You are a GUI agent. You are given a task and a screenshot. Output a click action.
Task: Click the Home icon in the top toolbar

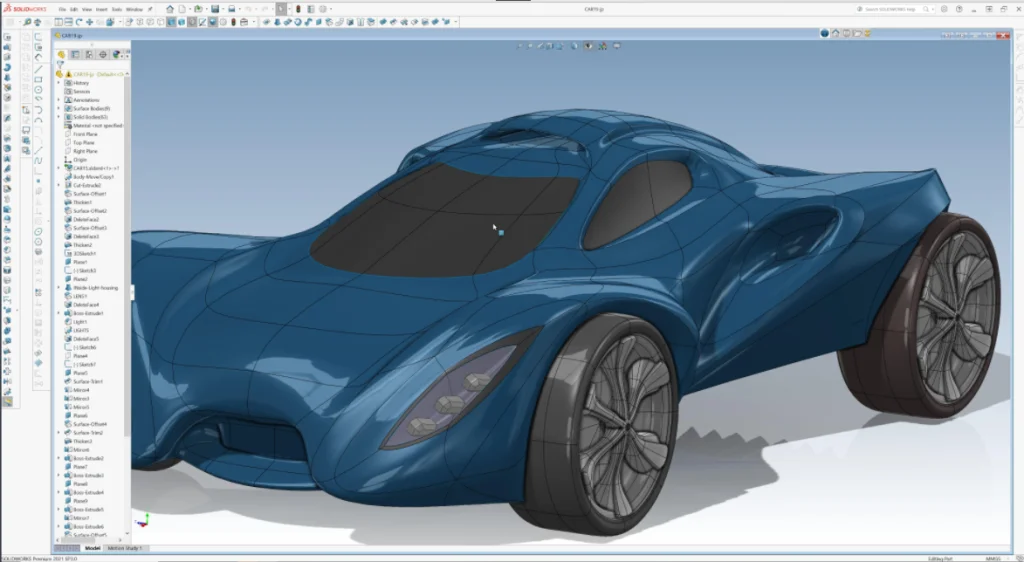[x=170, y=9]
